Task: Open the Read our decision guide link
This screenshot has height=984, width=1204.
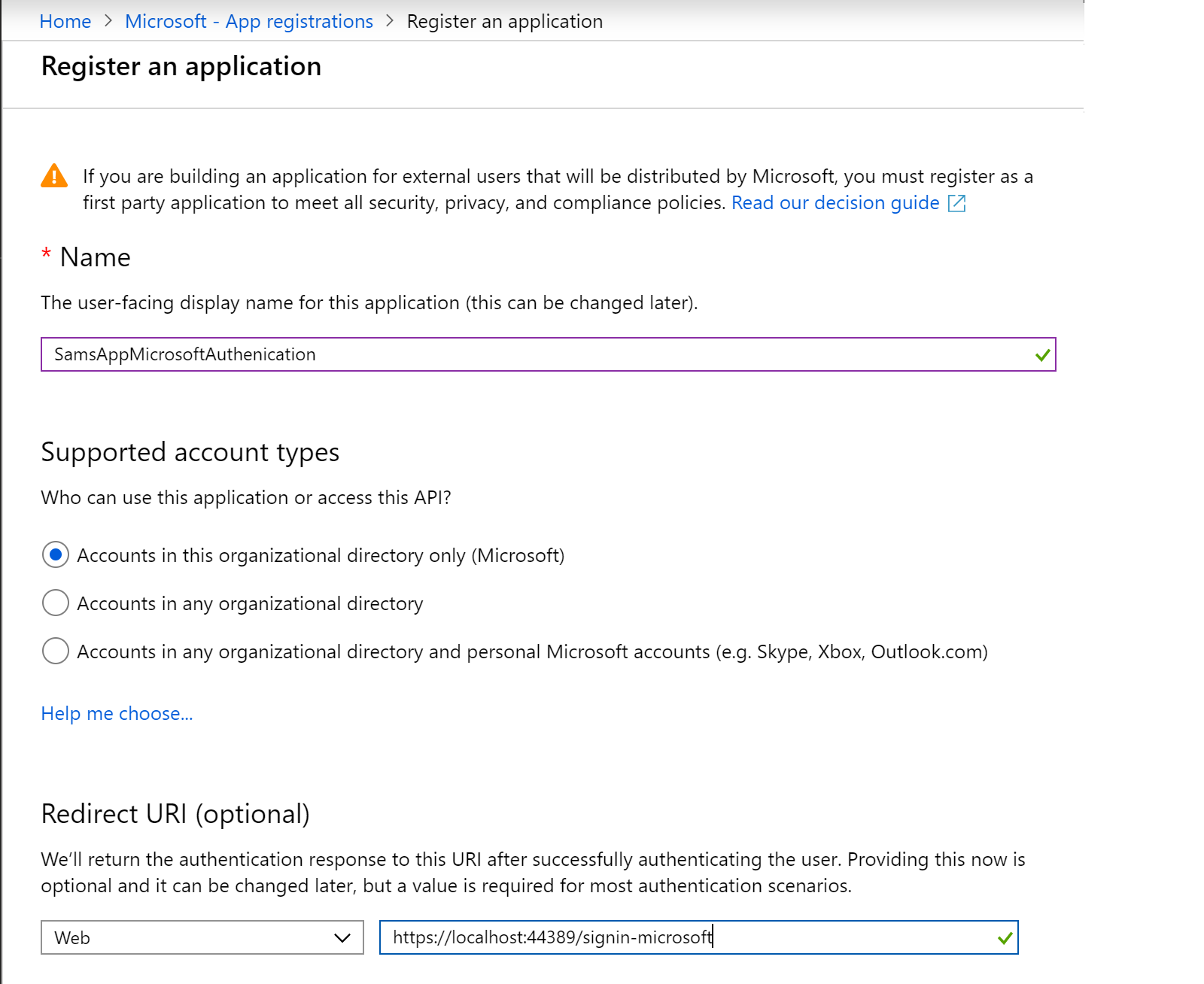Action: [835, 203]
